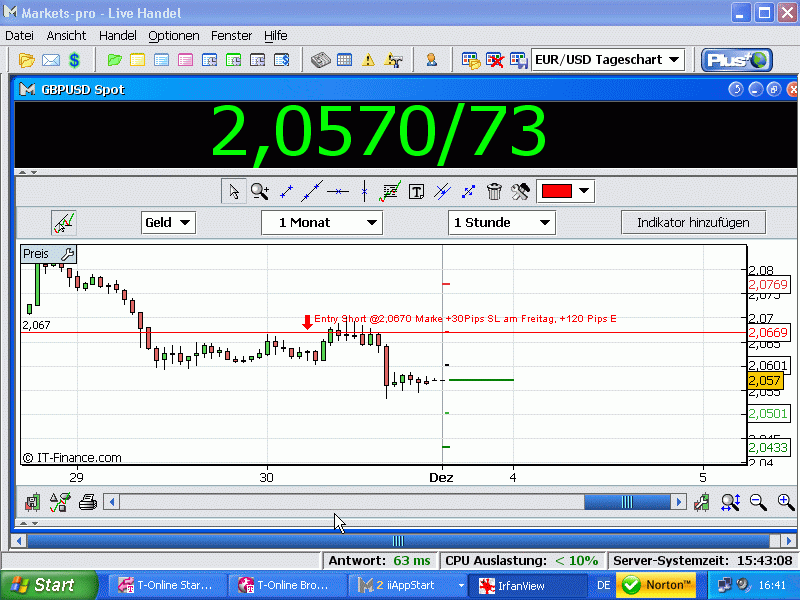
Task: Click the zoom out magnifier below chart
Action: click(x=758, y=502)
